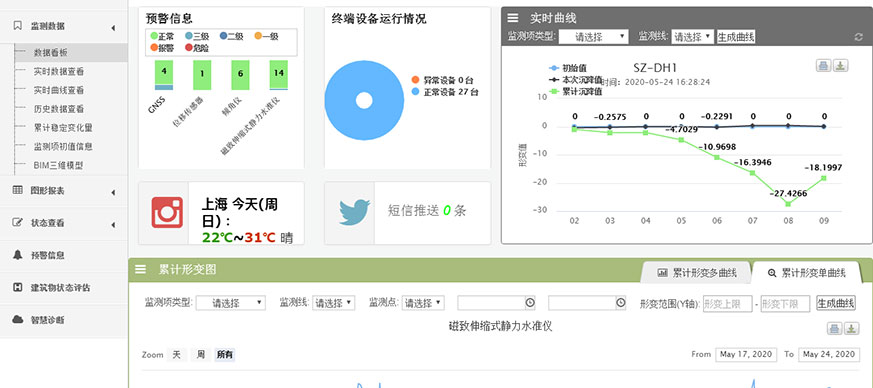Image resolution: width=873 pixels, height=388 pixels.
Task: Click the start time input field
Action: 496,303
